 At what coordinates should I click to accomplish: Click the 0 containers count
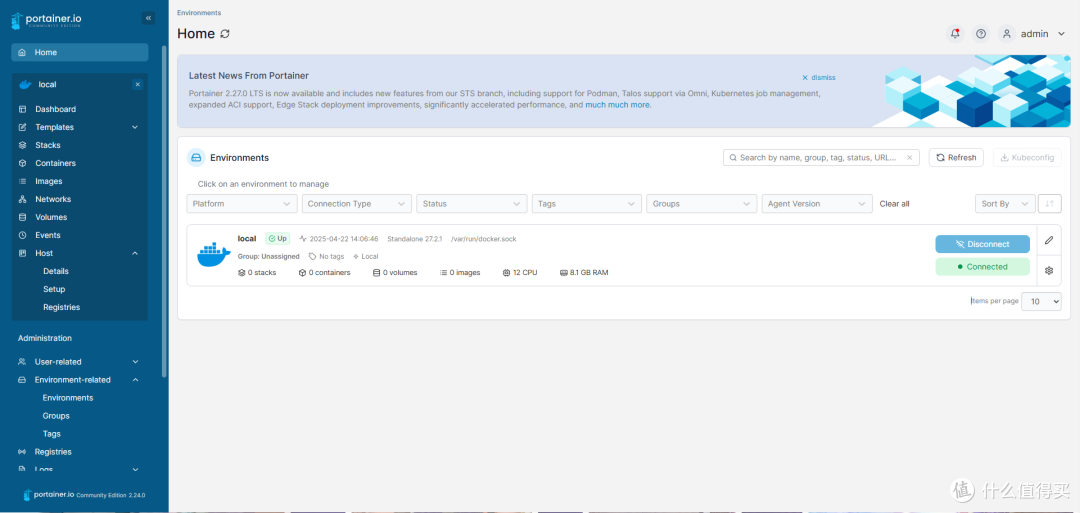(324, 273)
